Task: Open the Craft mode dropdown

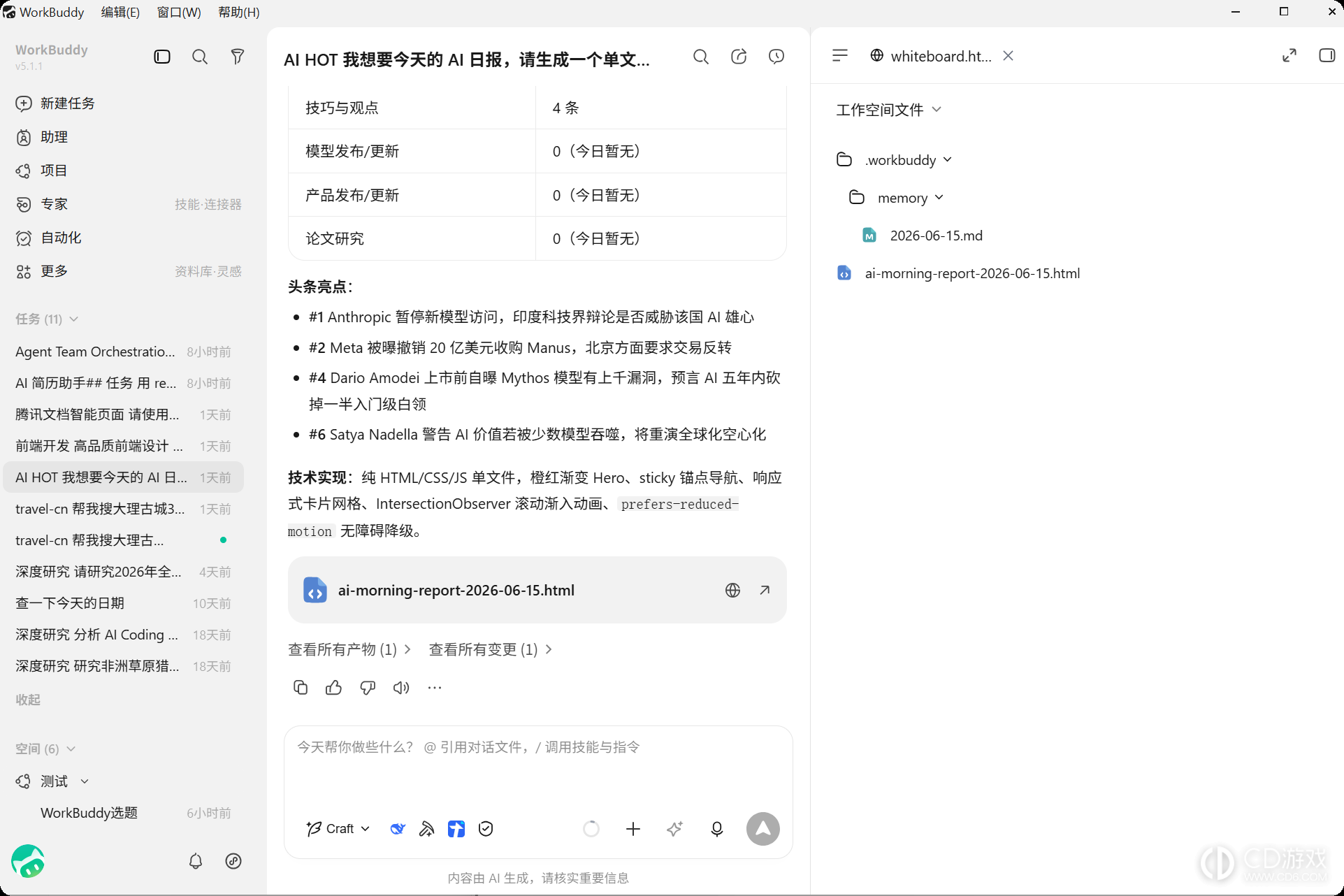Action: point(338,829)
